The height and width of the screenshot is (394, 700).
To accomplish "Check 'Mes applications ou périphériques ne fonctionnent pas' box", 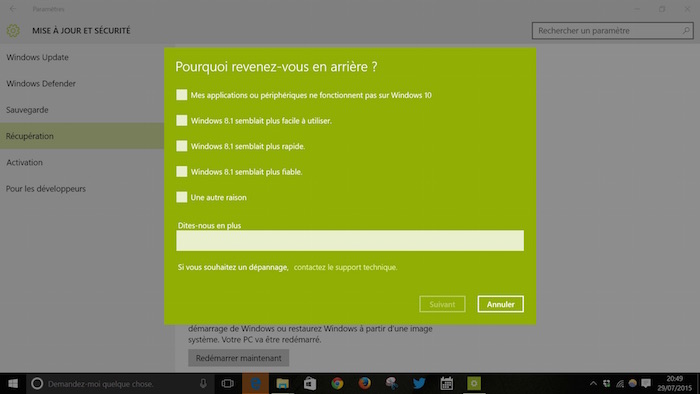I will [x=182, y=95].
